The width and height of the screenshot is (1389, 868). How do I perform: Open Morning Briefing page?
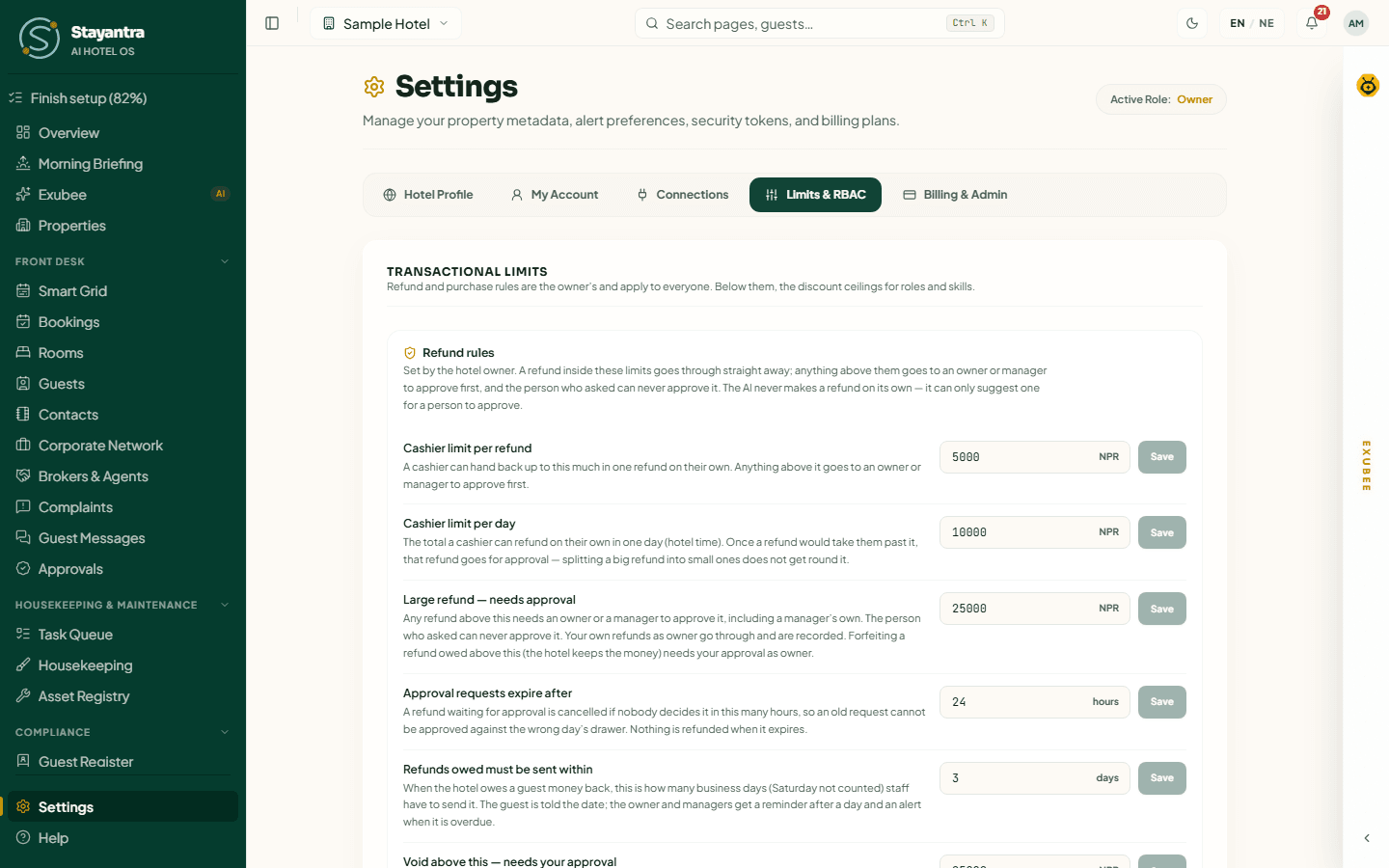tap(123, 164)
